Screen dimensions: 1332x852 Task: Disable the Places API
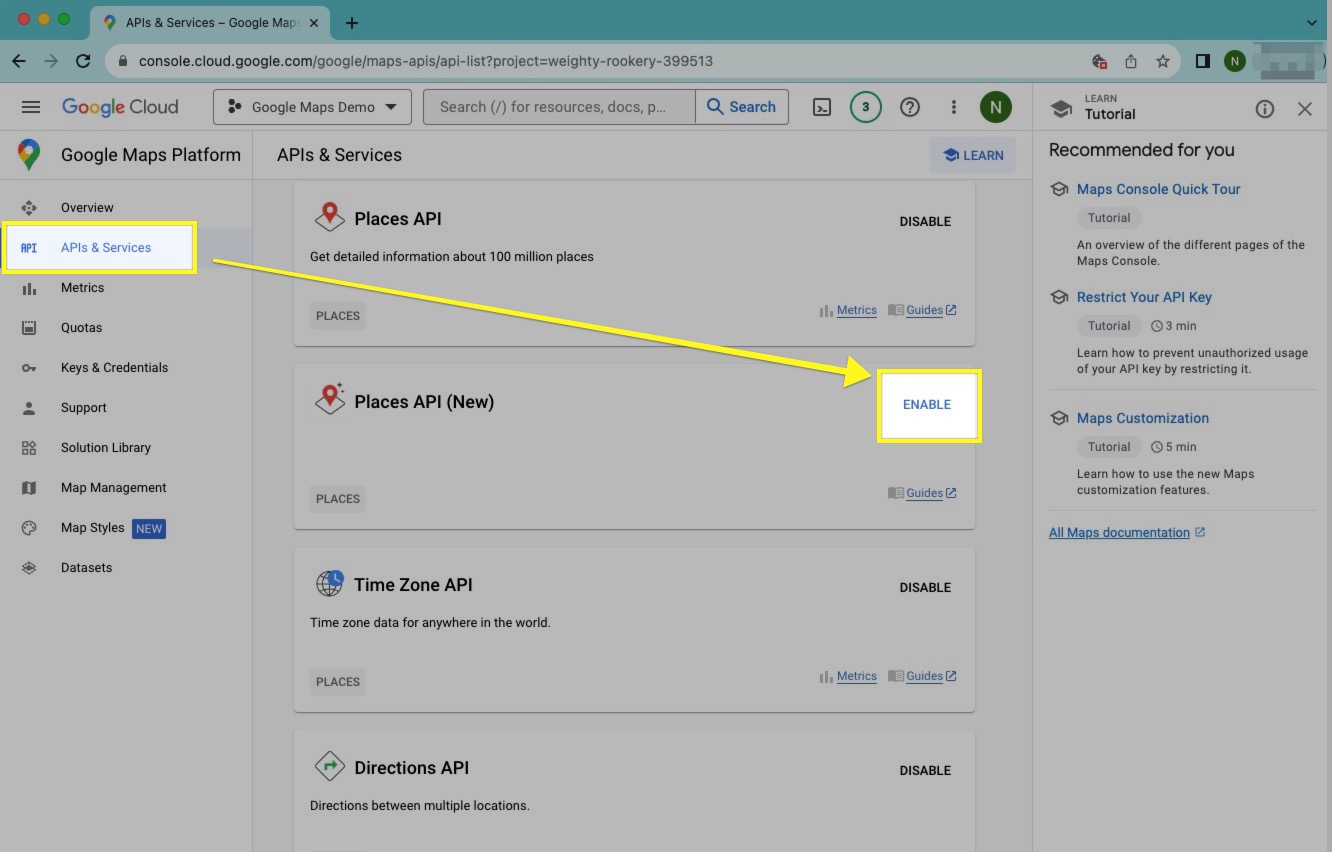tap(925, 221)
